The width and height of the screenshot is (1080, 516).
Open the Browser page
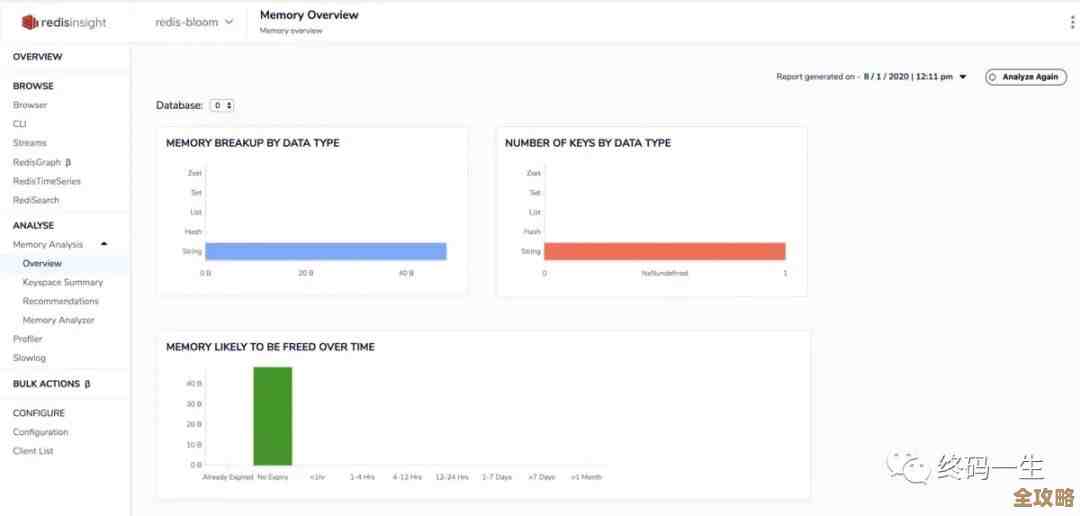[30, 105]
